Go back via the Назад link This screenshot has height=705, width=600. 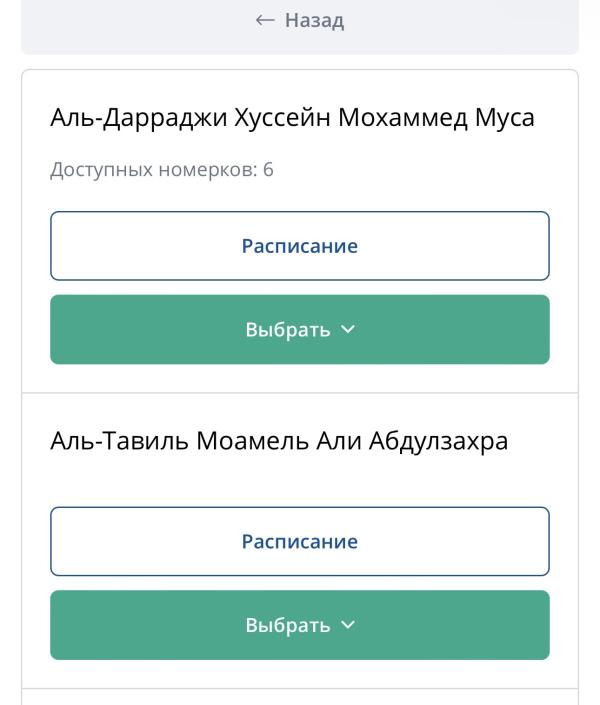(300, 20)
